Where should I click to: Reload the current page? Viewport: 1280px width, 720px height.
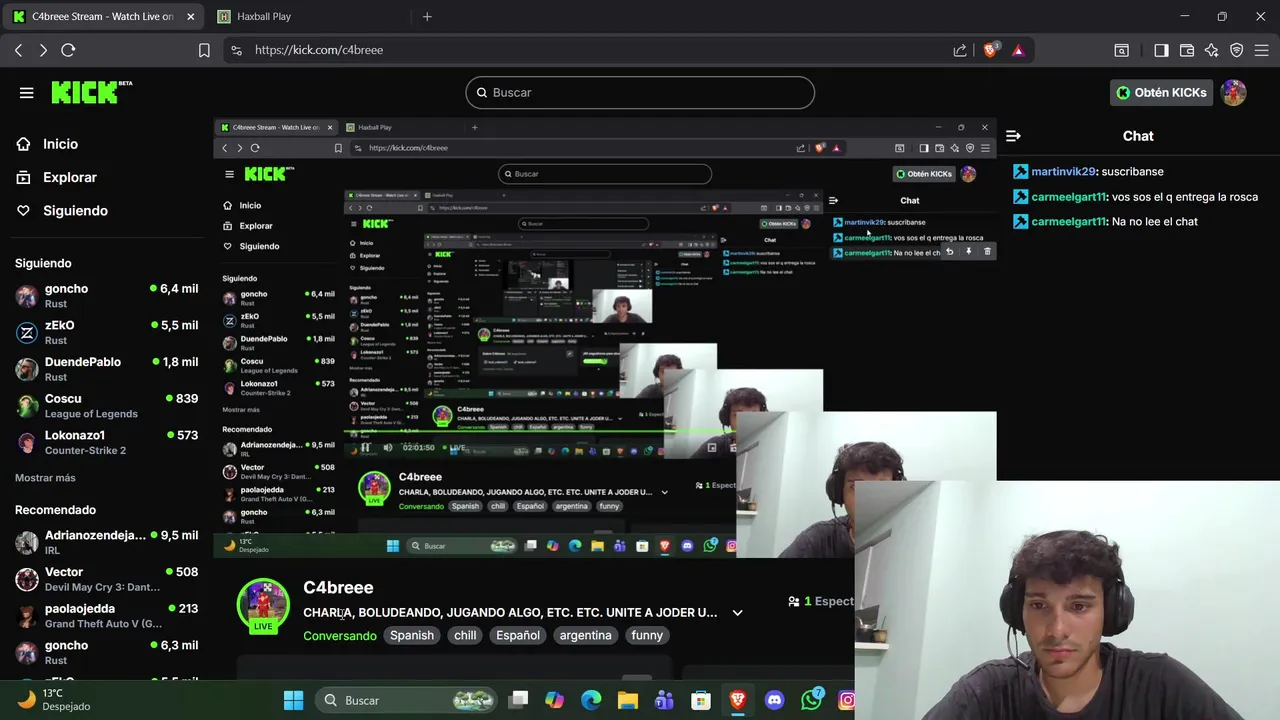[68, 50]
